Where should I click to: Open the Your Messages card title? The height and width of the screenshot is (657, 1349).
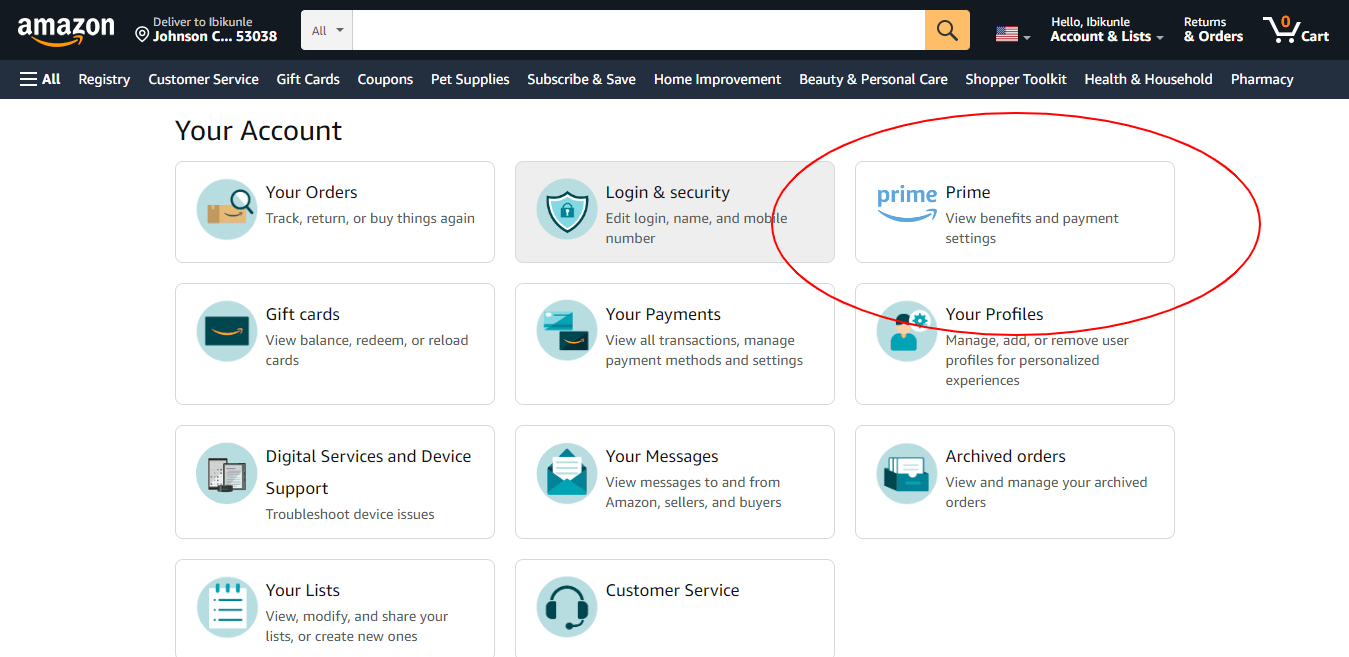click(662, 456)
